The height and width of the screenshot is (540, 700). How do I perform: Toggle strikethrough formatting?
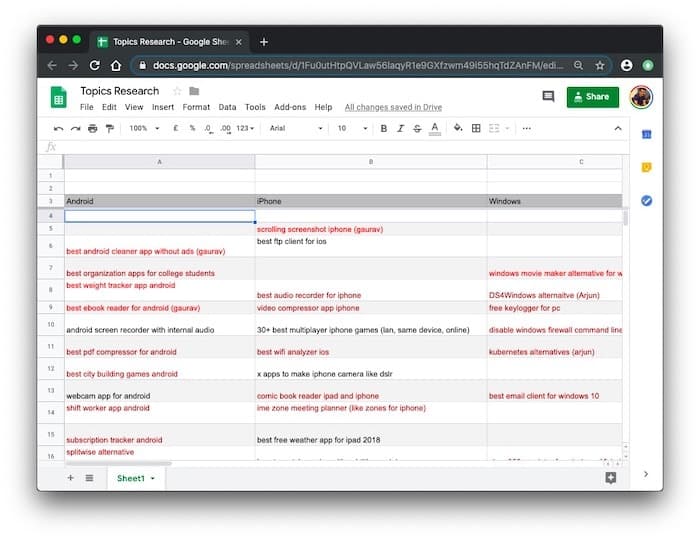pyautogui.click(x=417, y=129)
